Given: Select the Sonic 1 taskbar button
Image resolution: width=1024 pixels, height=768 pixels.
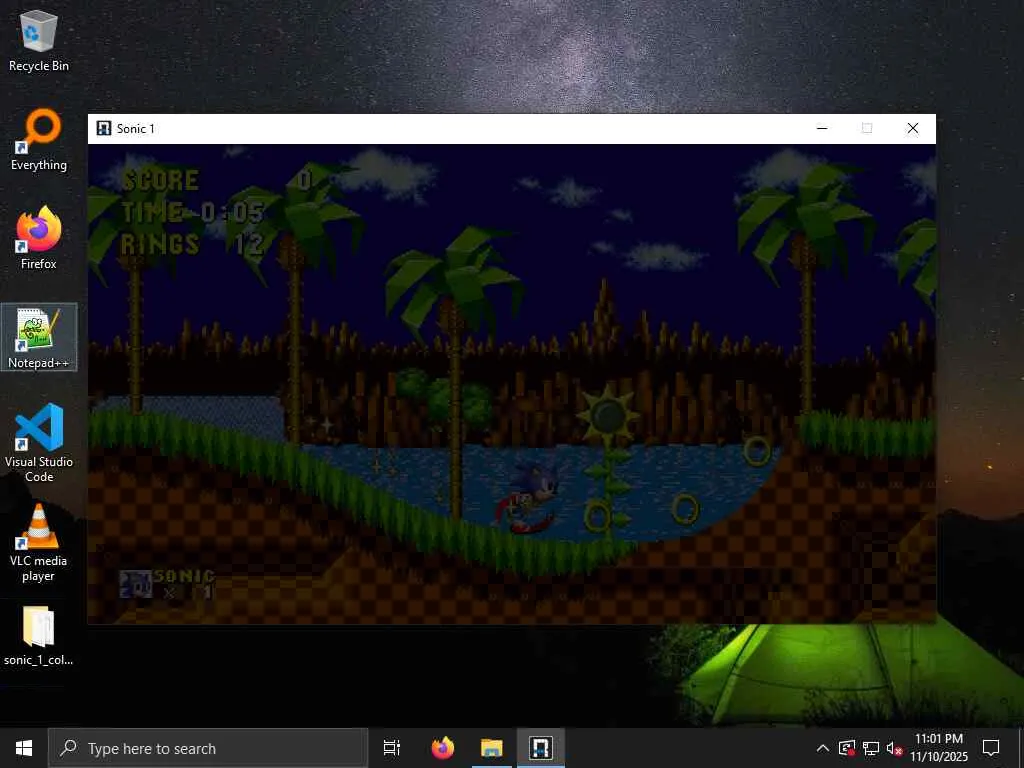Looking at the screenshot, I should [x=541, y=748].
